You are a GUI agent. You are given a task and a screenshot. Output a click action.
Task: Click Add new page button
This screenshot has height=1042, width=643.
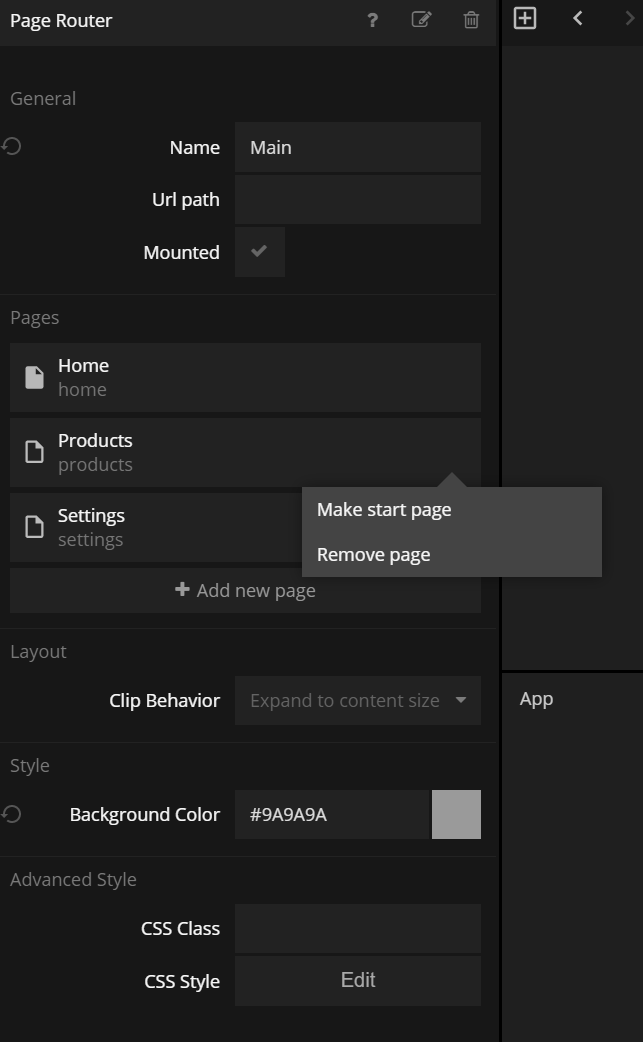pyautogui.click(x=245, y=591)
